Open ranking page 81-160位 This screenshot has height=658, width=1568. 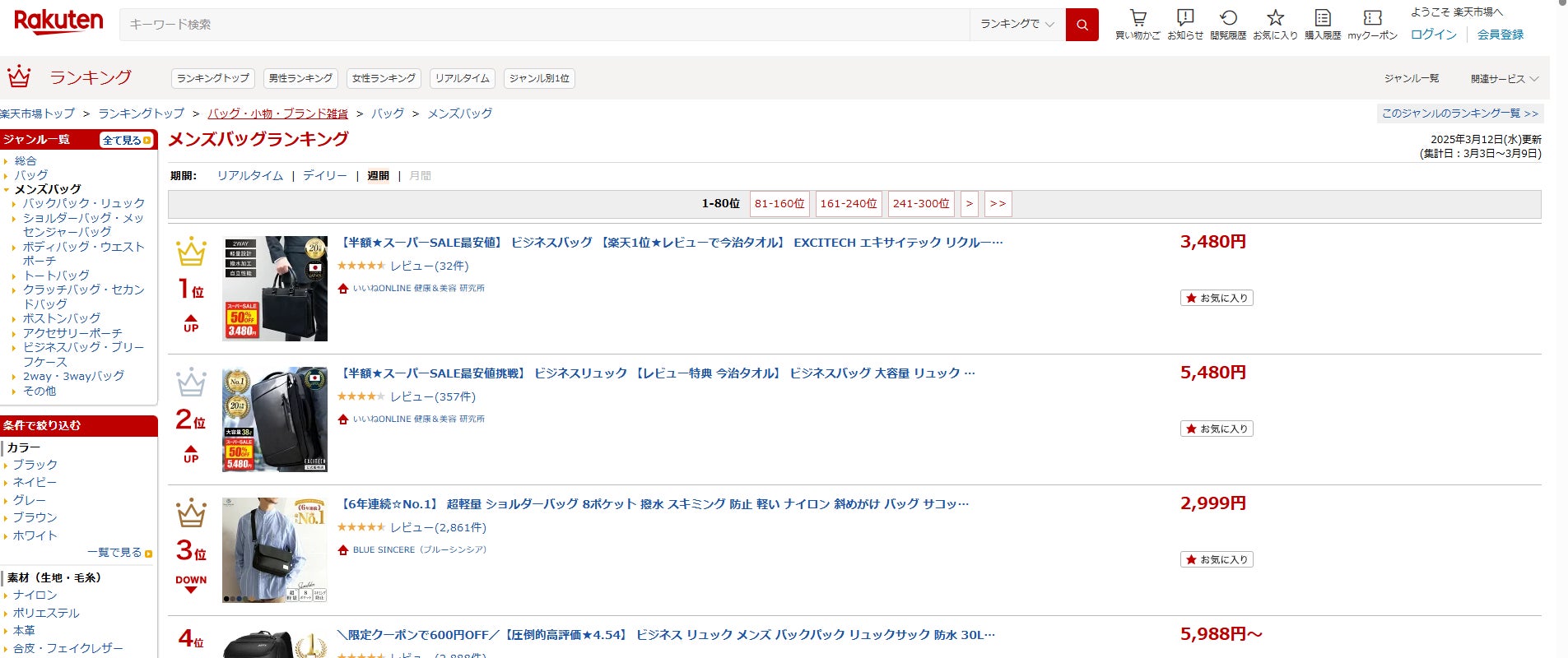[779, 204]
